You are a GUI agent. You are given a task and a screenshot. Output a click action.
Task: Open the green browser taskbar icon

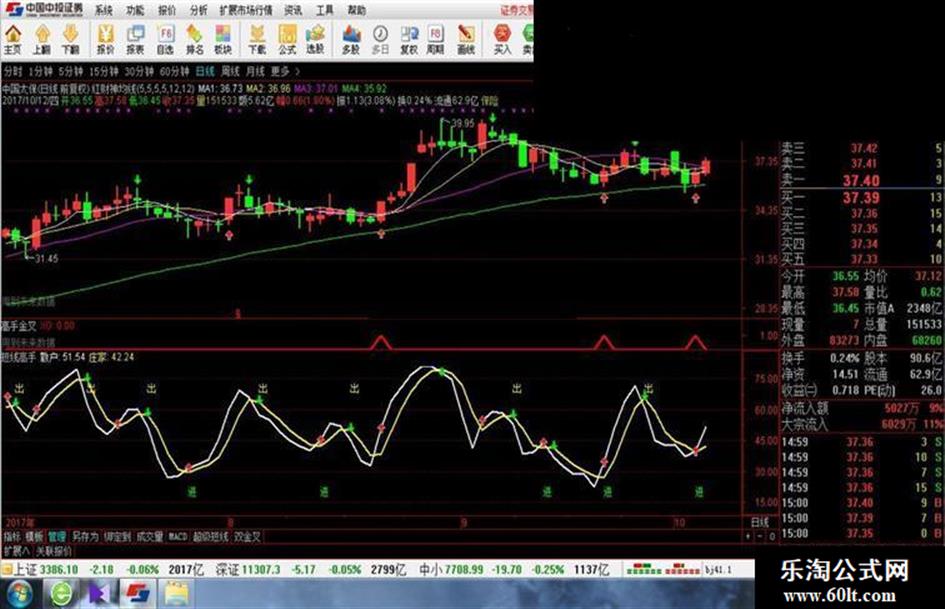tap(61, 595)
